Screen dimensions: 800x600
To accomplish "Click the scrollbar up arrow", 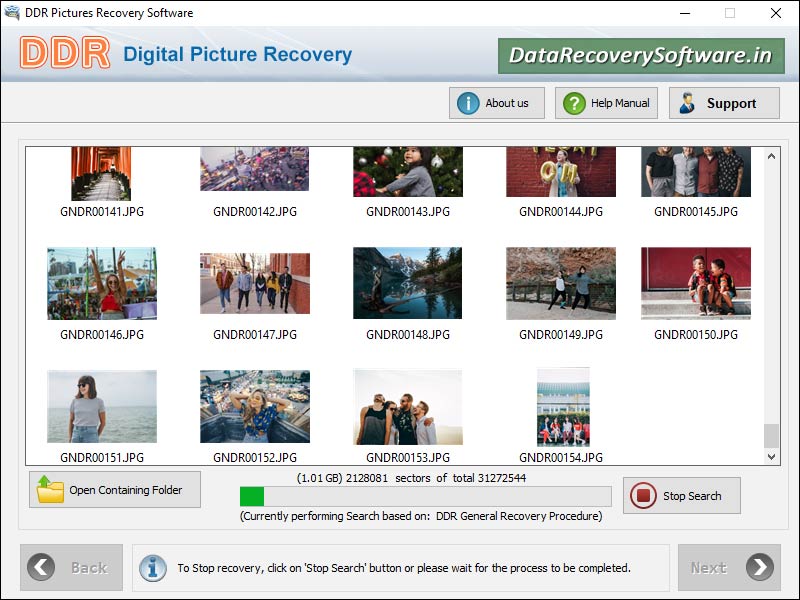I will pyautogui.click(x=770, y=154).
